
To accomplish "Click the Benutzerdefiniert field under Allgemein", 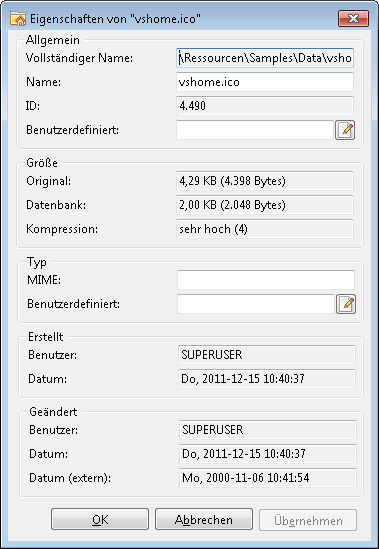I will 255,130.
